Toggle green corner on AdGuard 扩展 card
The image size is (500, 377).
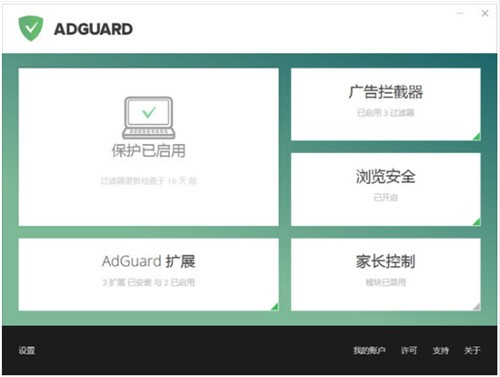pos(275,307)
